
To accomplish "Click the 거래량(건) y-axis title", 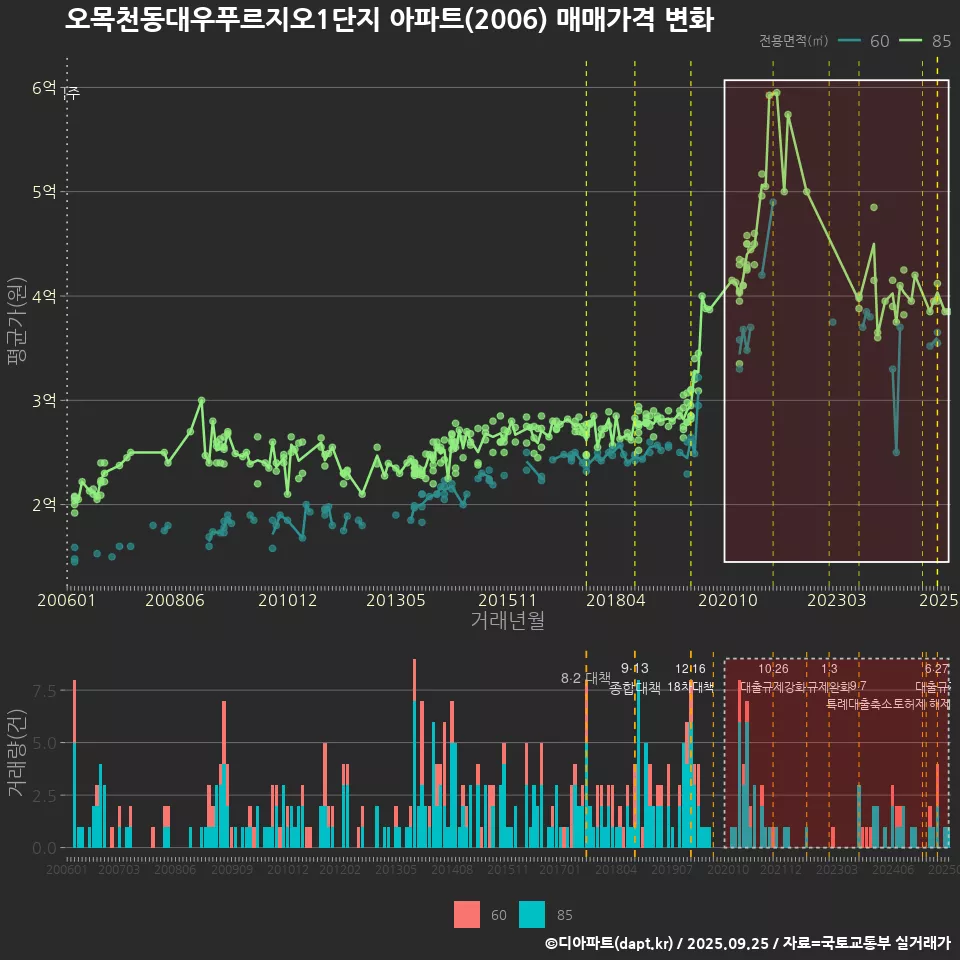I will coord(15,753).
